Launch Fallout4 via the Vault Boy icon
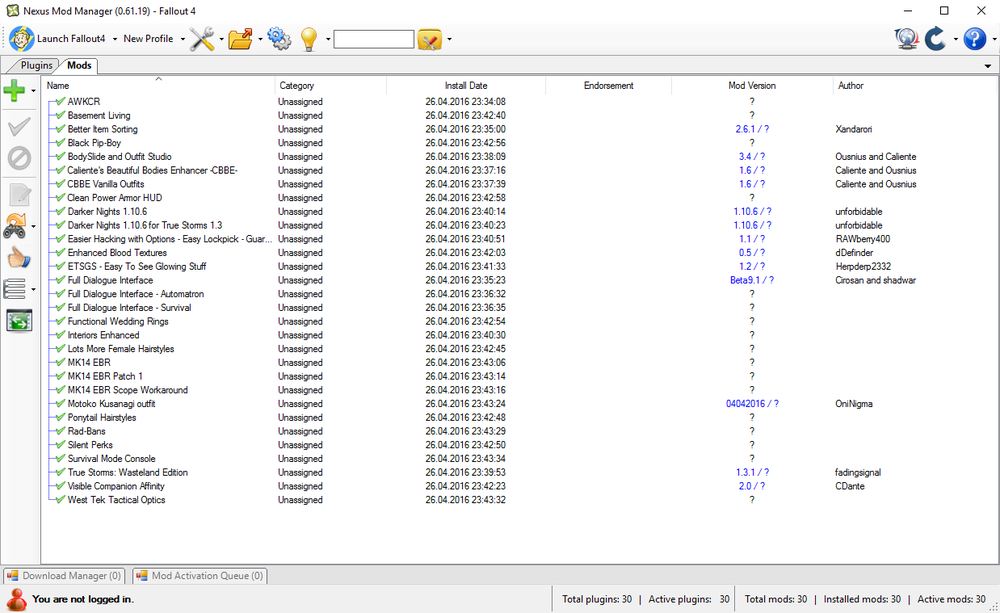The image size is (1000, 613). coord(22,39)
